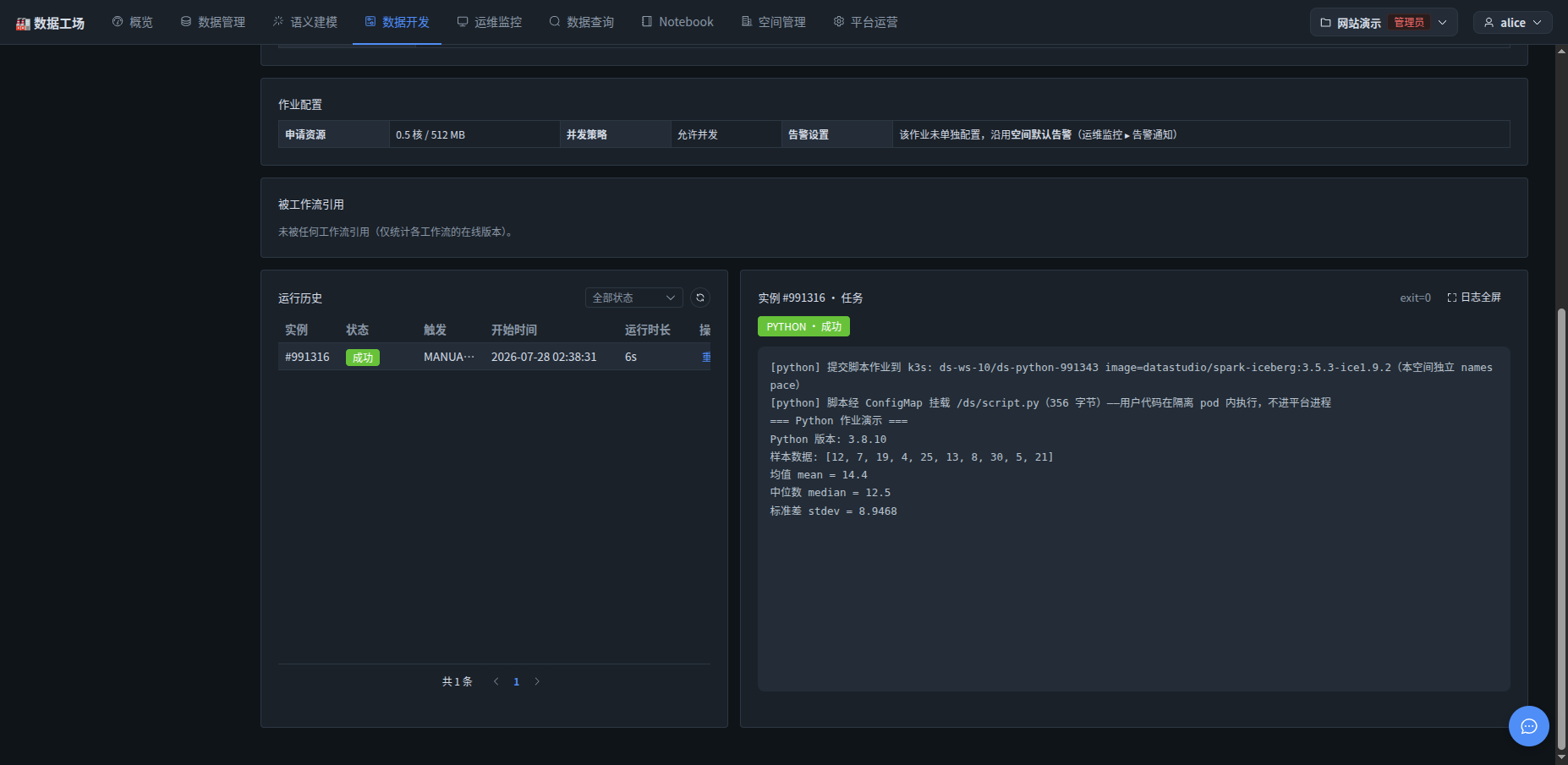This screenshot has width=1568, height=765.
Task: Click the 共 1 条 total count text
Action: coord(458,681)
